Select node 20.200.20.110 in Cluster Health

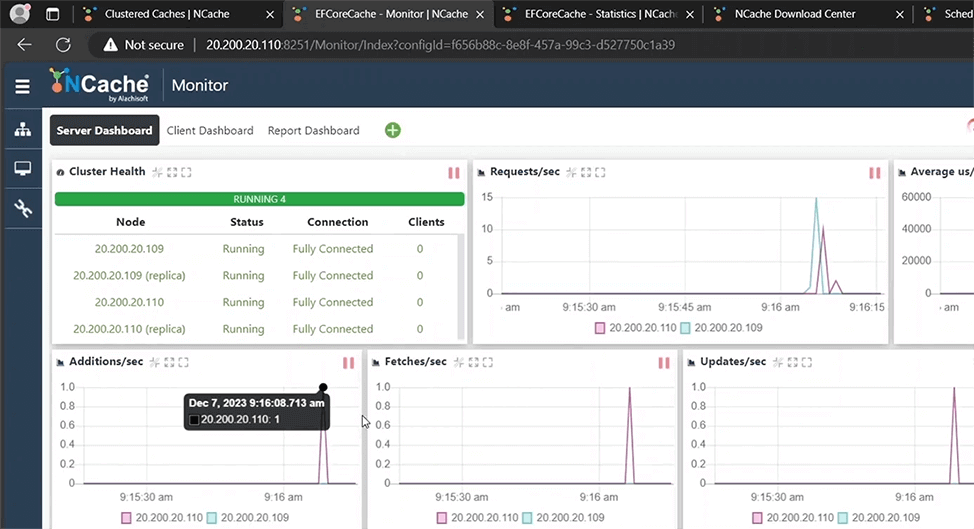click(x=129, y=302)
